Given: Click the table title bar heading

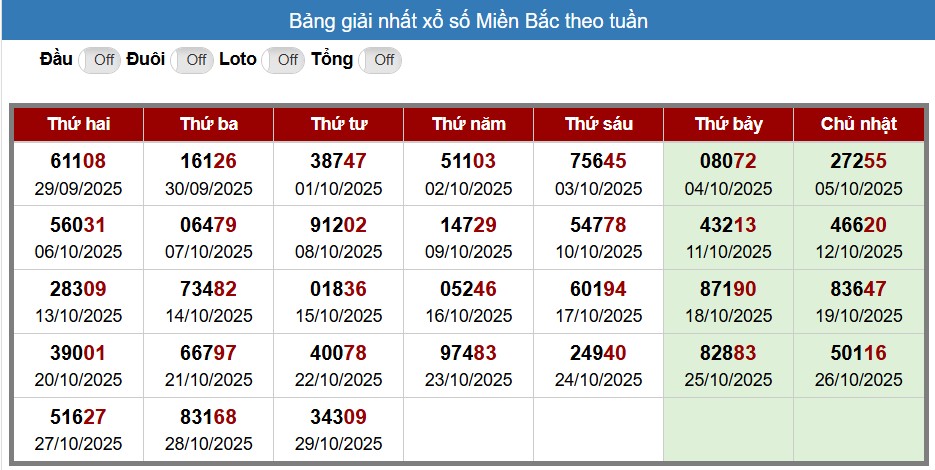Looking at the screenshot, I should coord(468,20).
